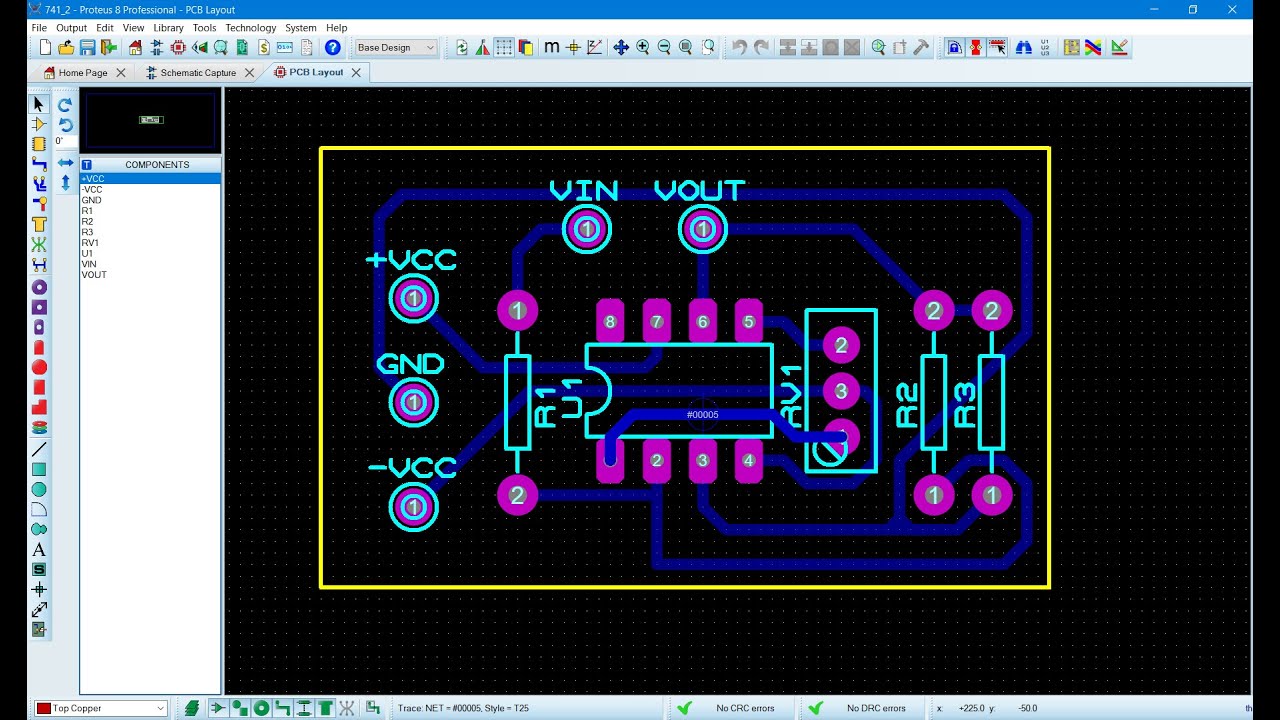
Task: Open Bill of Materials toolbar icon
Action: (x=263, y=47)
